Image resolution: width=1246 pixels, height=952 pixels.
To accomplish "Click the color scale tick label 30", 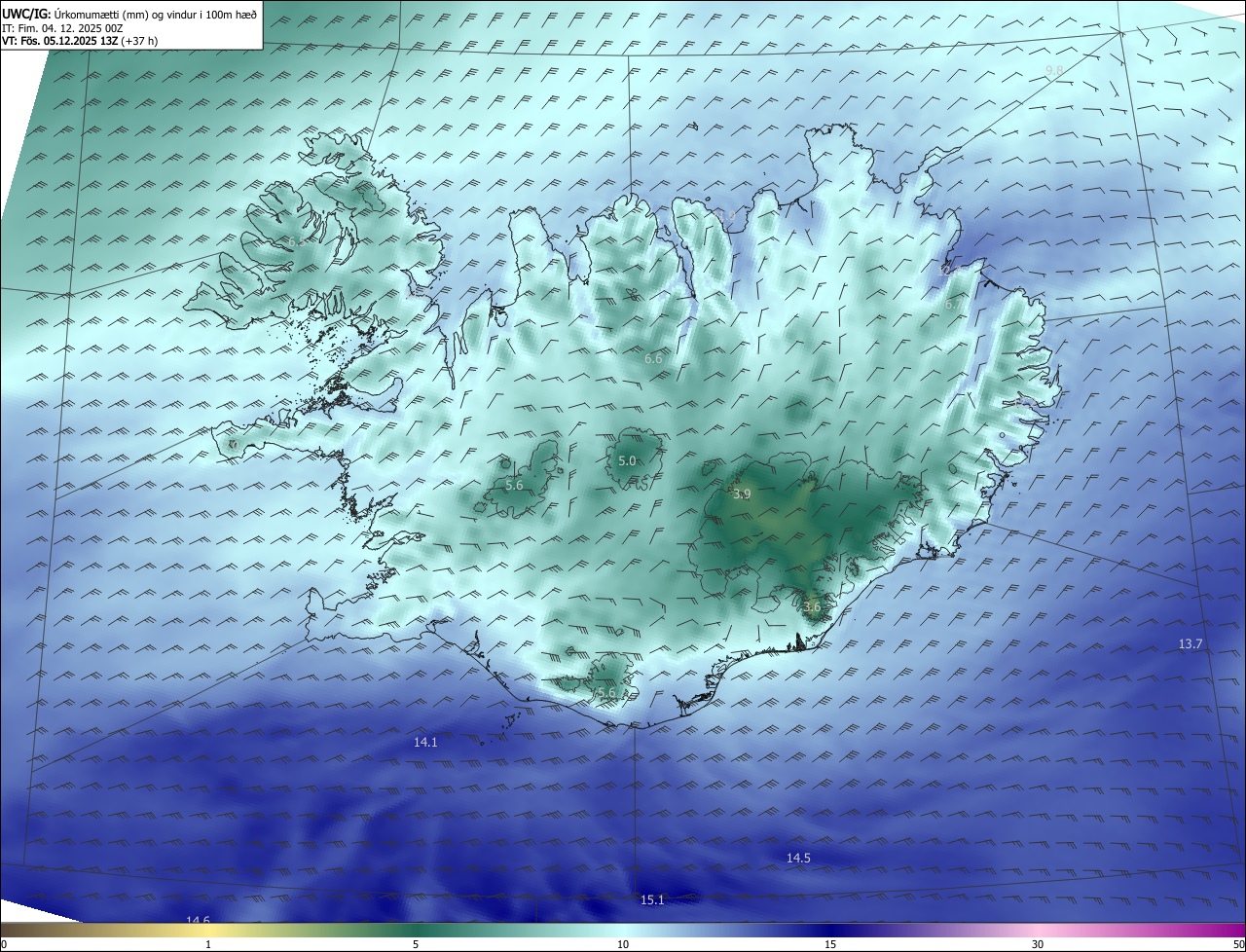I will pyautogui.click(x=1038, y=944).
